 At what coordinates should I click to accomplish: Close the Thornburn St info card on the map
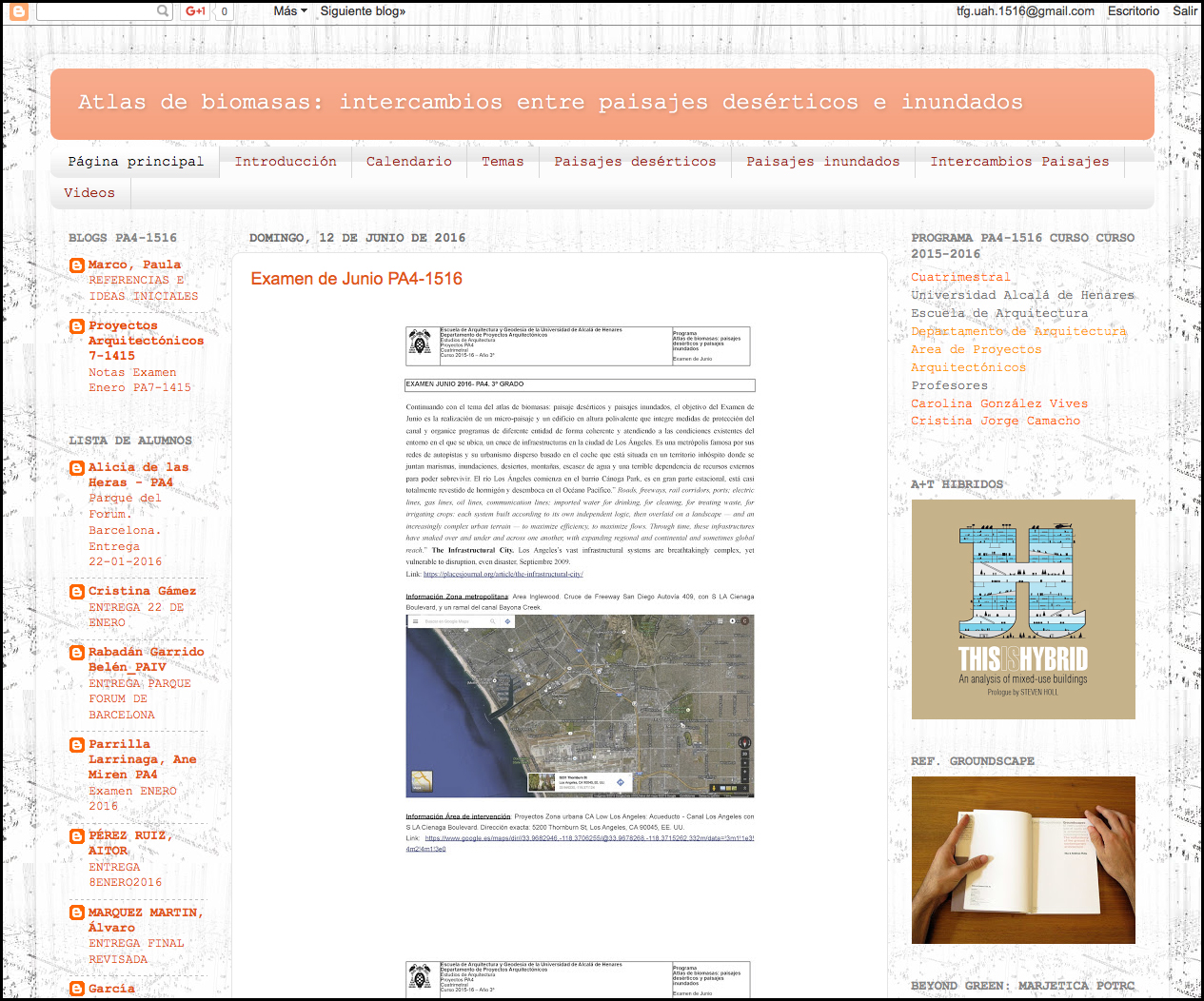point(629,775)
